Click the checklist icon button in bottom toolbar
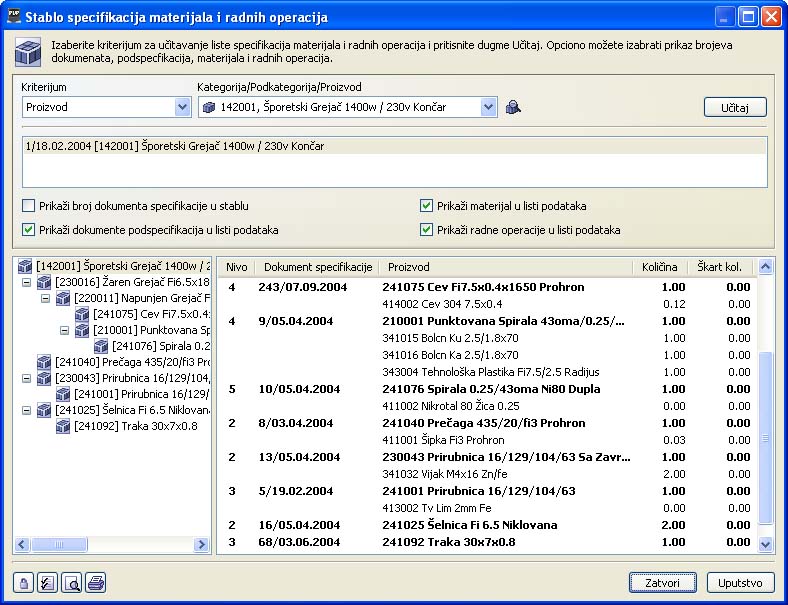Viewport: 788px width, 605px height. [47, 583]
